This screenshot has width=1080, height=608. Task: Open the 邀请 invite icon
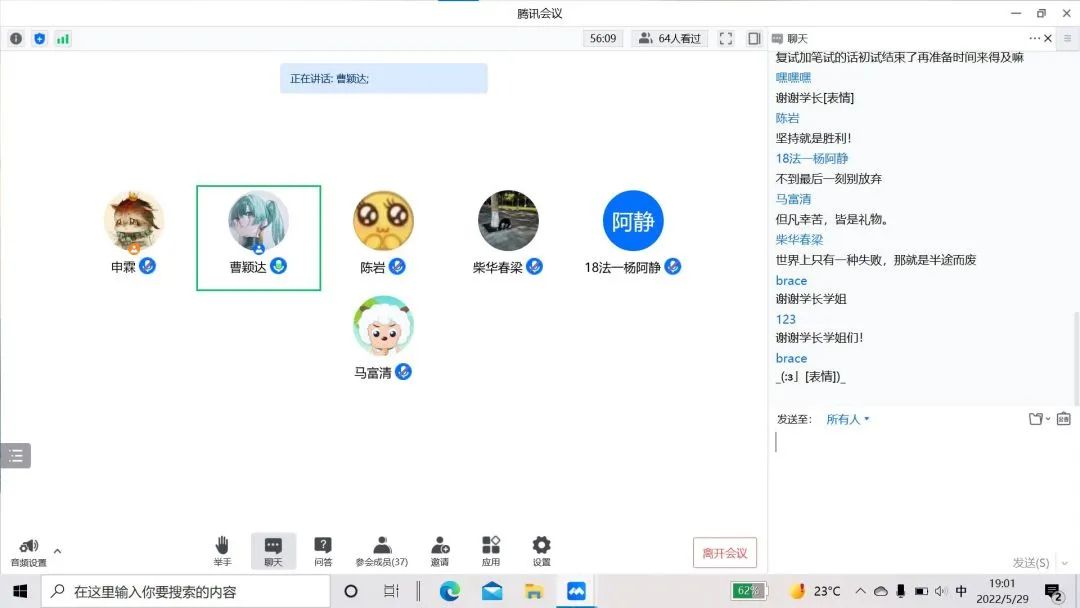point(440,550)
